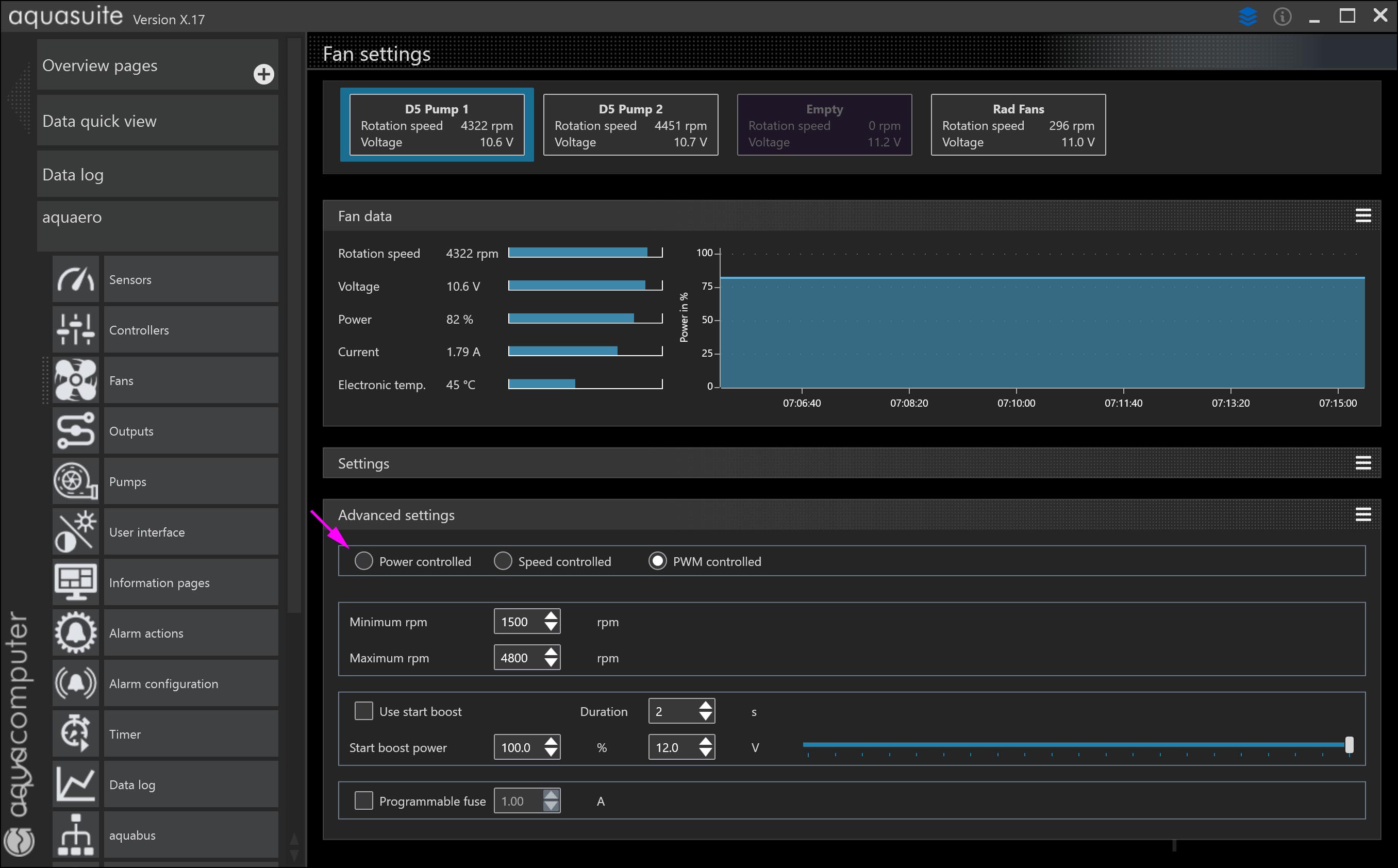1398x868 pixels.
Task: Select the Rad Fans tile
Action: (1018, 125)
